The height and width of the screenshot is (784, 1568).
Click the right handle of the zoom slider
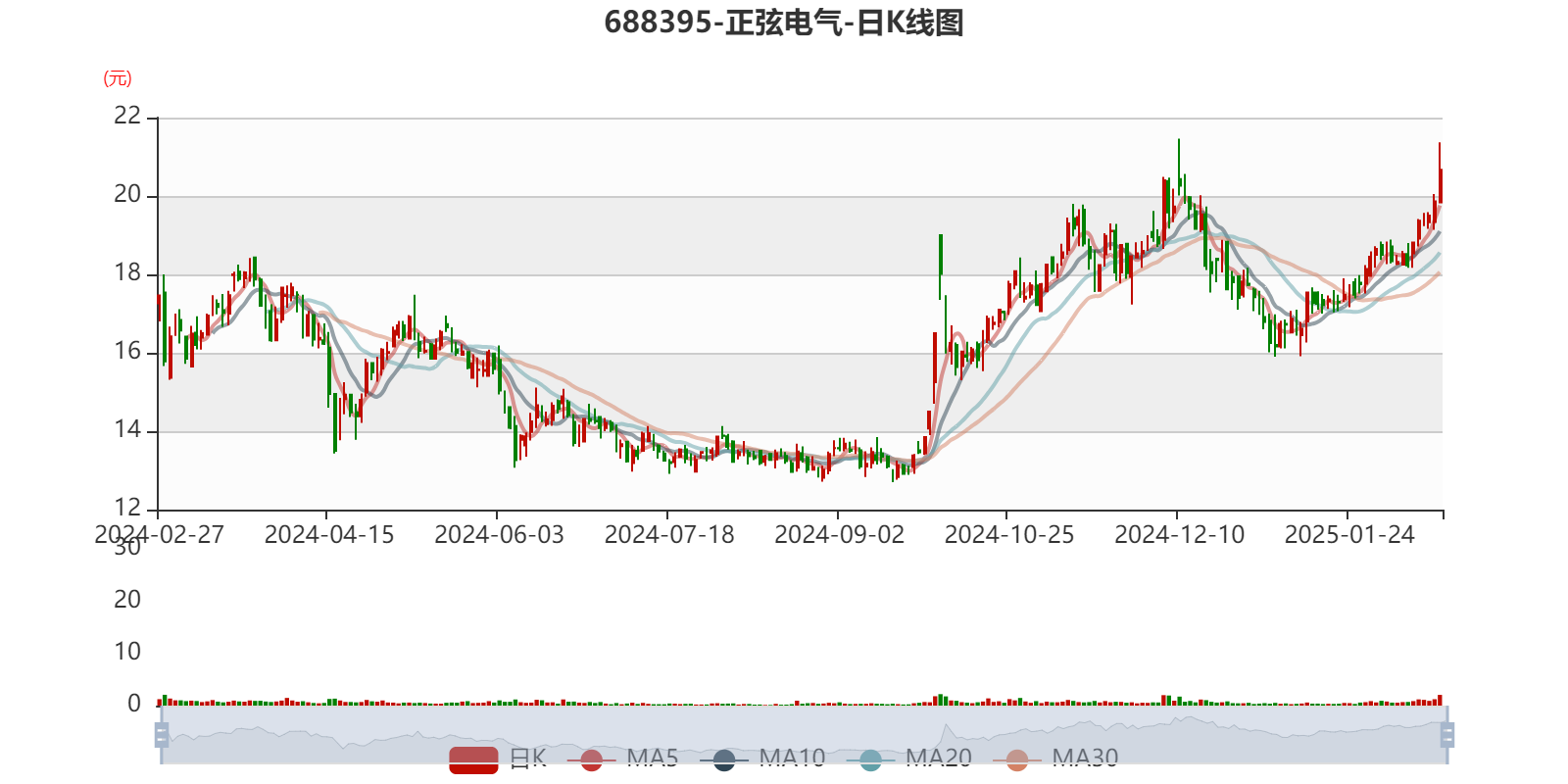(x=1448, y=734)
